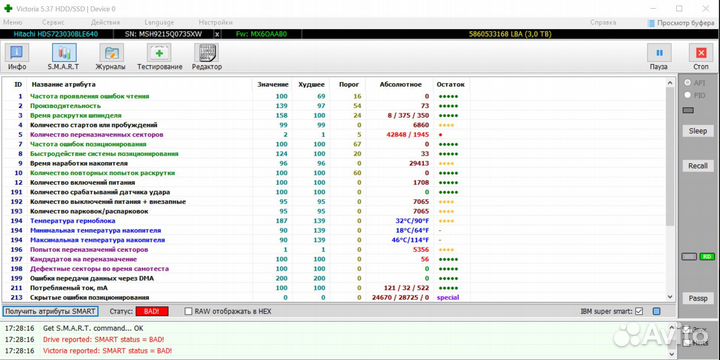Close the serial number field with x

click(x=217, y=34)
